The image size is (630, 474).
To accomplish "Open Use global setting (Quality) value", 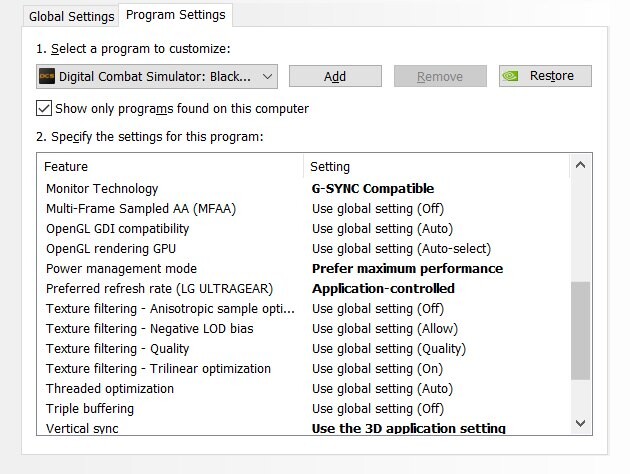I will point(389,349).
